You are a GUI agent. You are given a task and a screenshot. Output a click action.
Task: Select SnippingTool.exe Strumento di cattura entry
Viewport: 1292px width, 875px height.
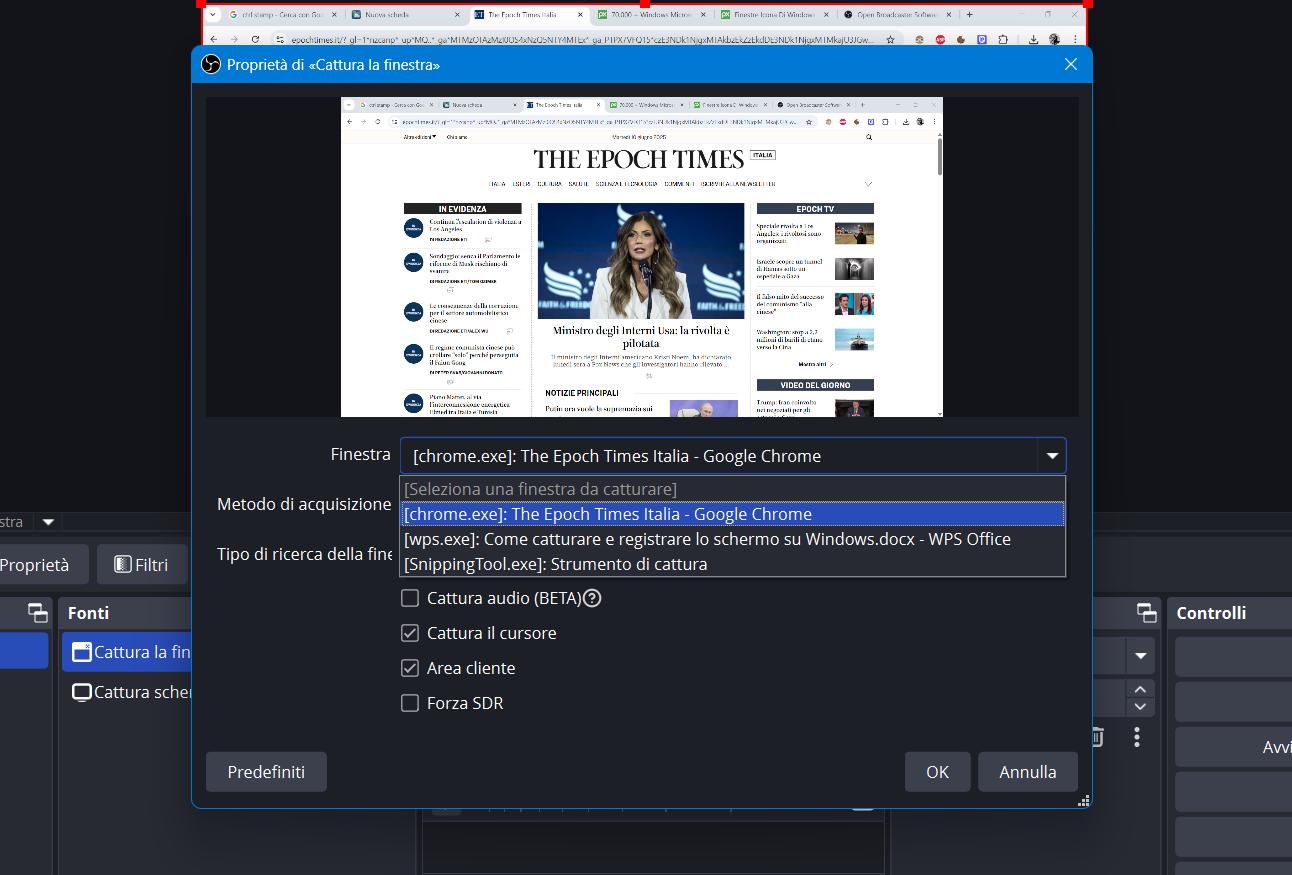(x=555, y=564)
